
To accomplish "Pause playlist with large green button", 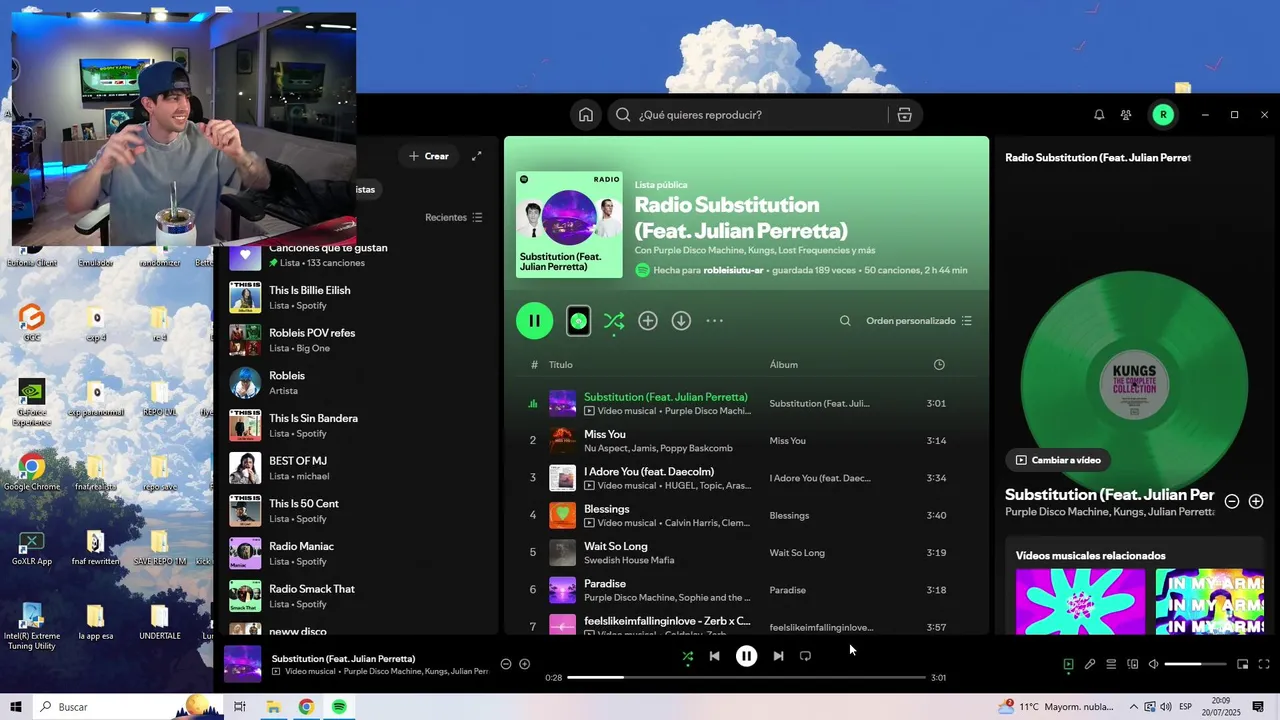I will coord(534,321).
